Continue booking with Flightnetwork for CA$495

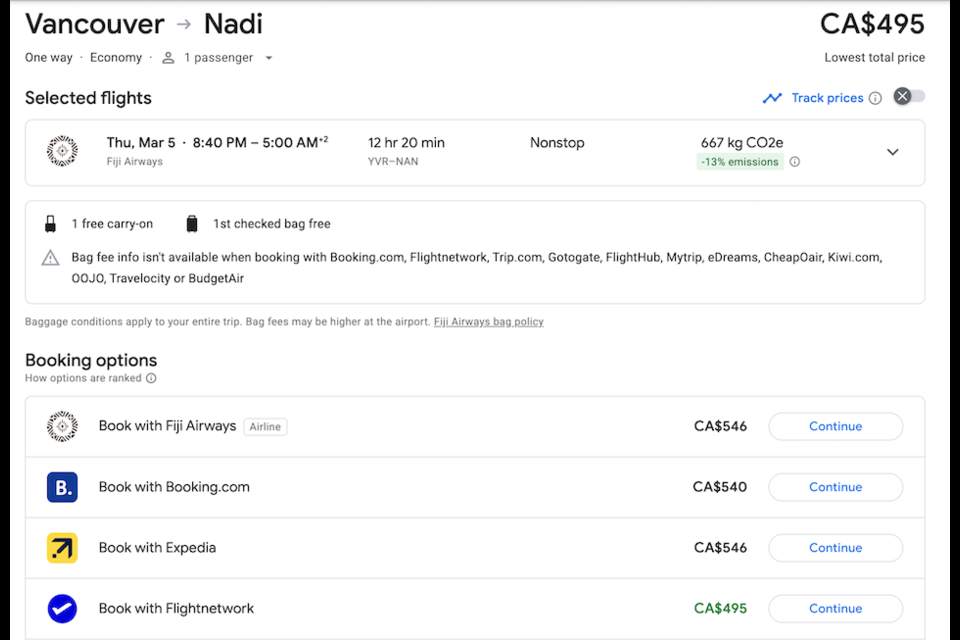(835, 608)
